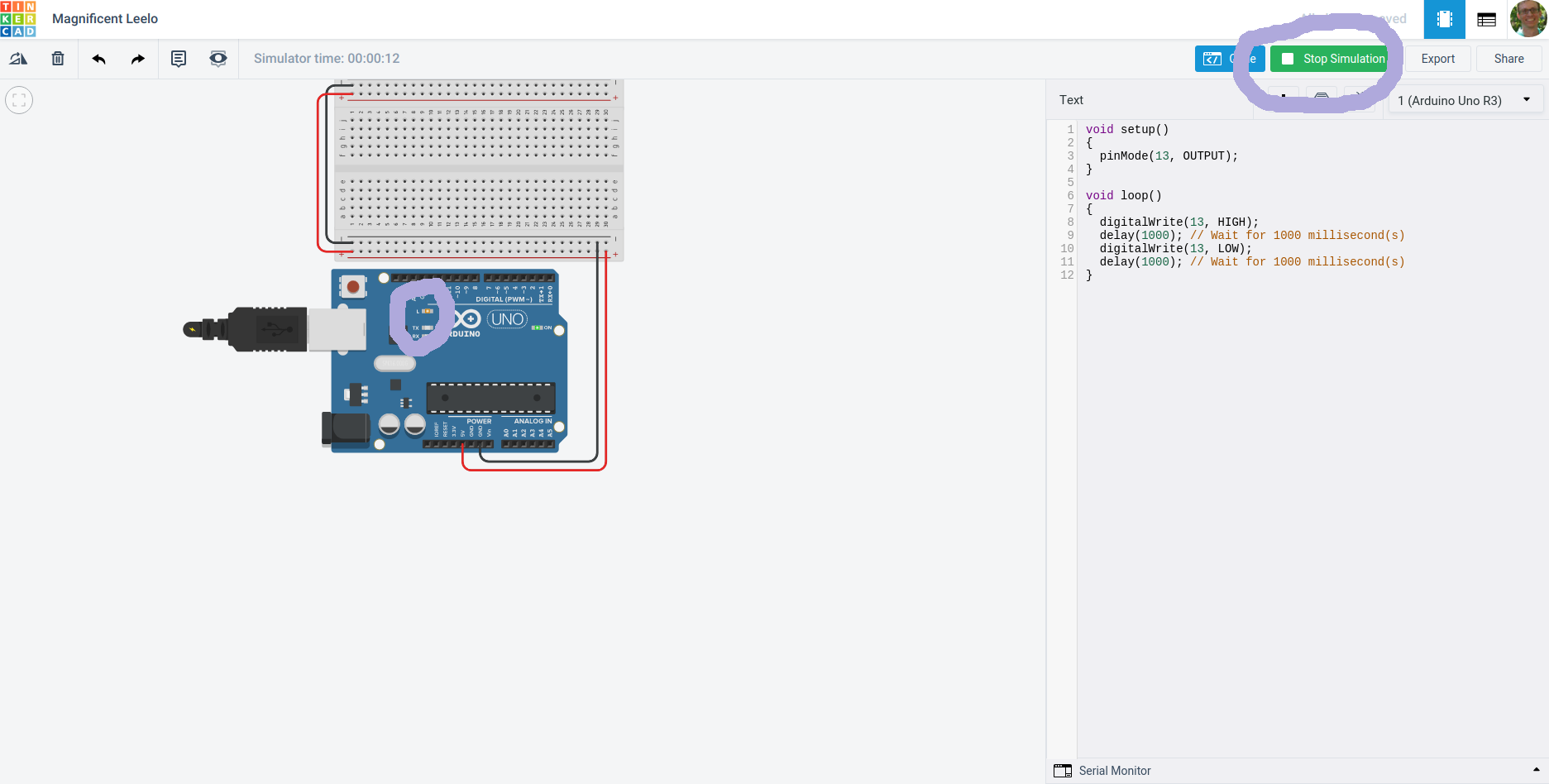Screen dimensions: 1549x784
Task: Click the pinMode(13, OUTPUT) code line
Action: click(x=1169, y=155)
